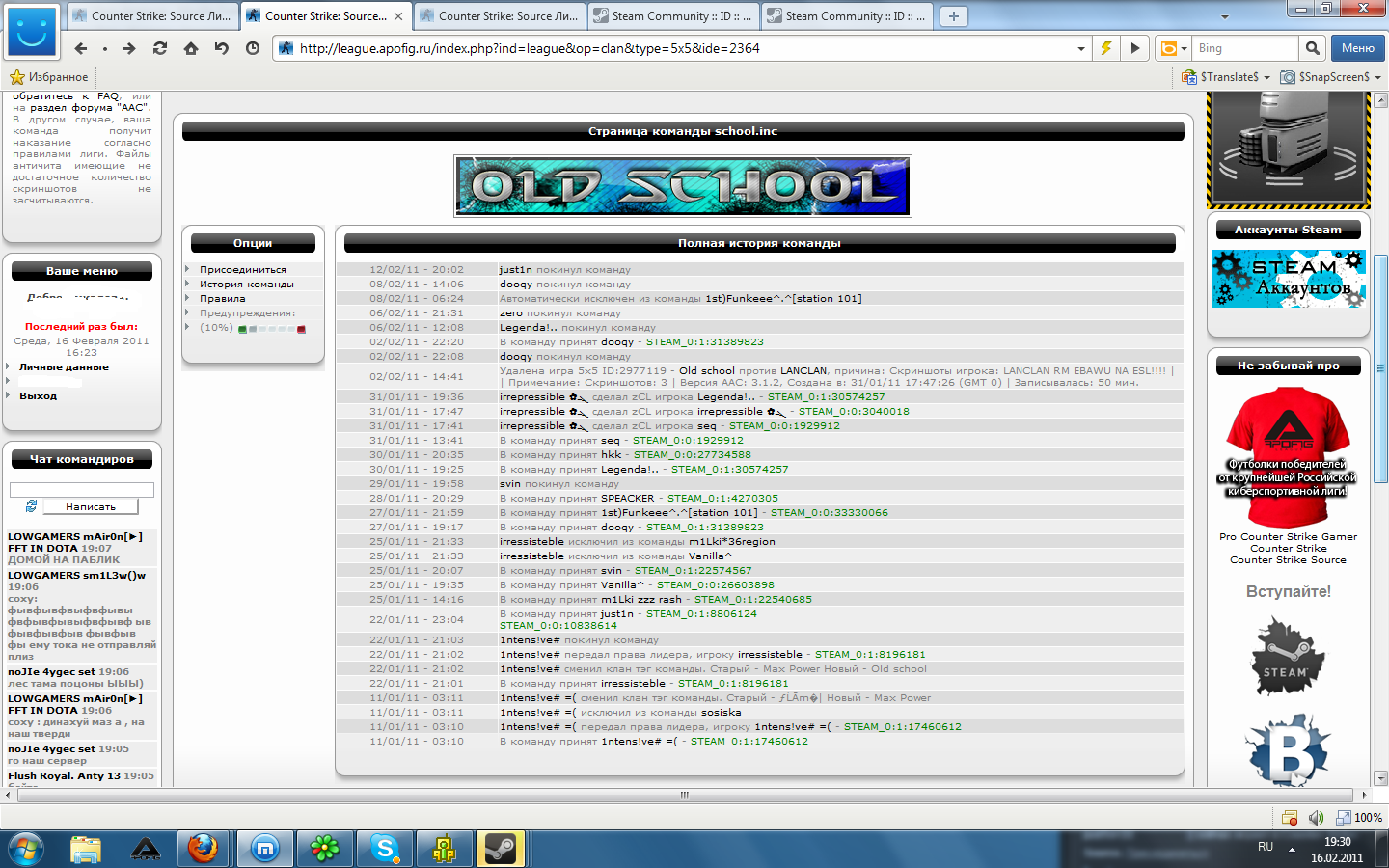Screen dimensions: 1389x868
Task: Click the STEAM Аккаунтов banner
Action: point(1289,279)
